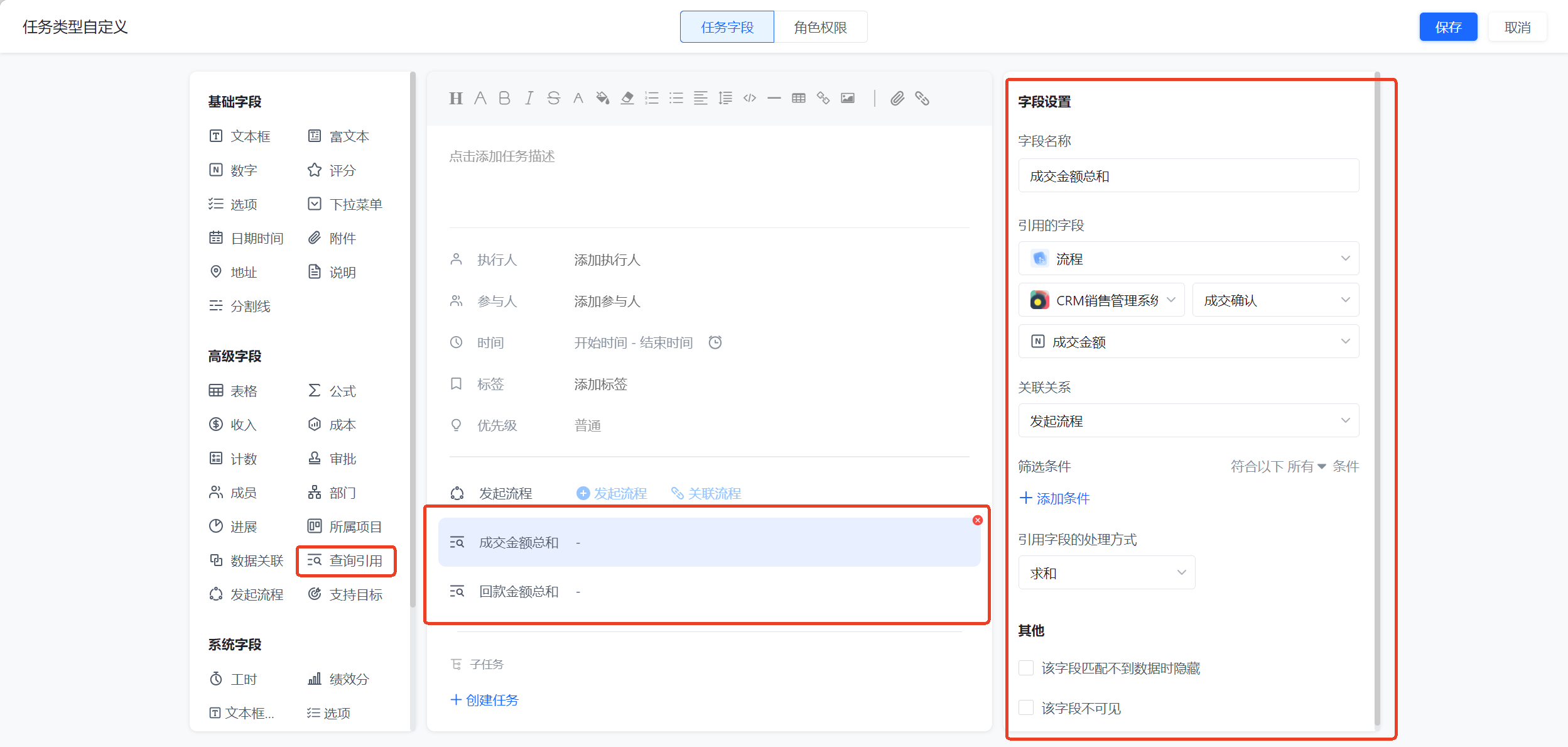Click the 普通 priority value
Screen dimensions: 1568x747
point(587,425)
